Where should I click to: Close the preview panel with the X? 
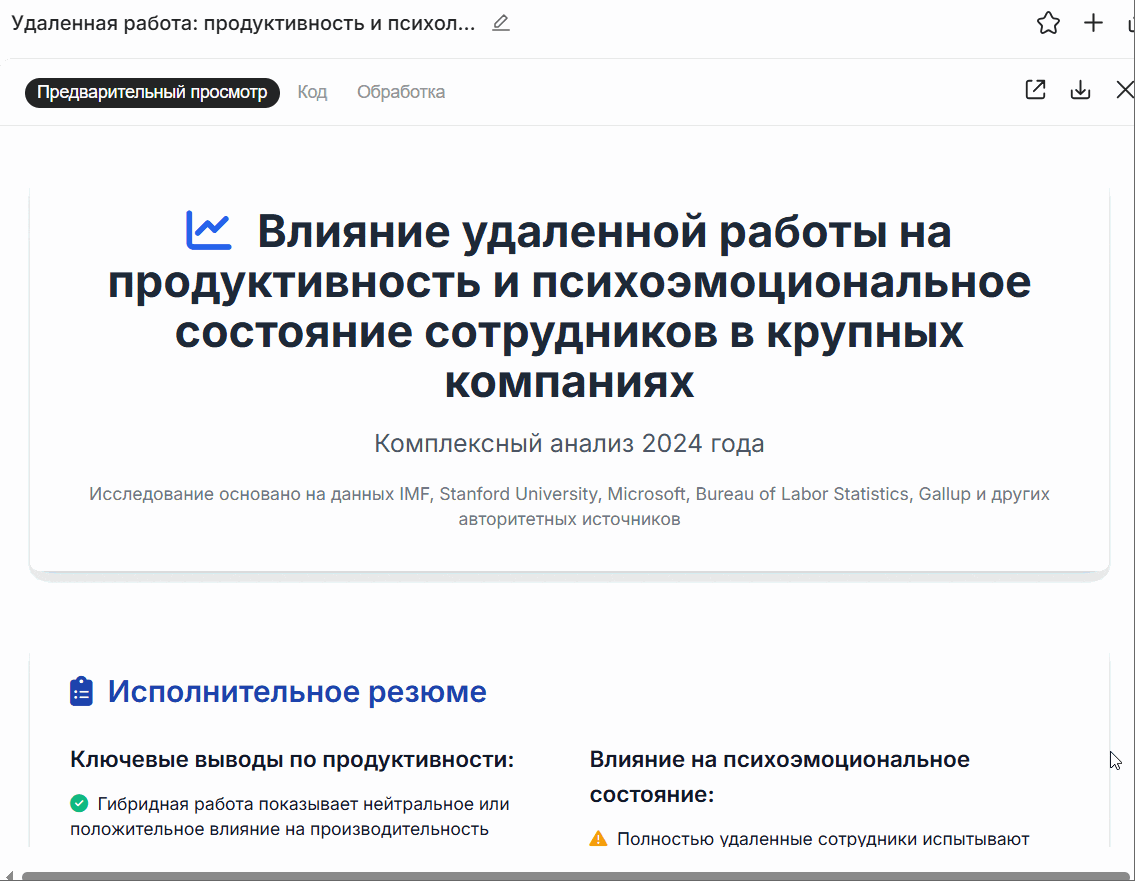[x=1124, y=90]
